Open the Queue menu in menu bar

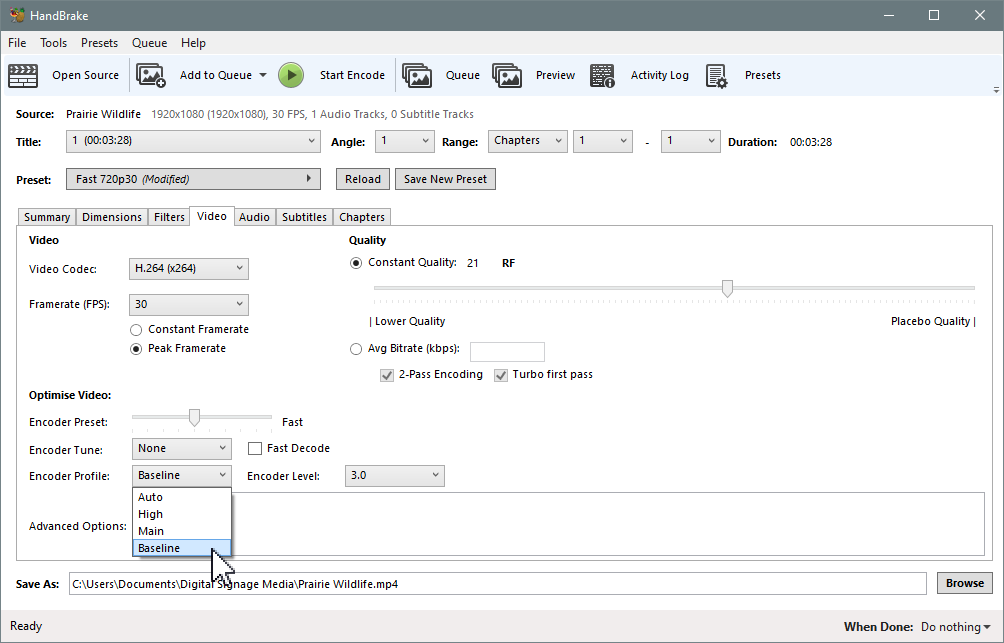click(x=150, y=43)
